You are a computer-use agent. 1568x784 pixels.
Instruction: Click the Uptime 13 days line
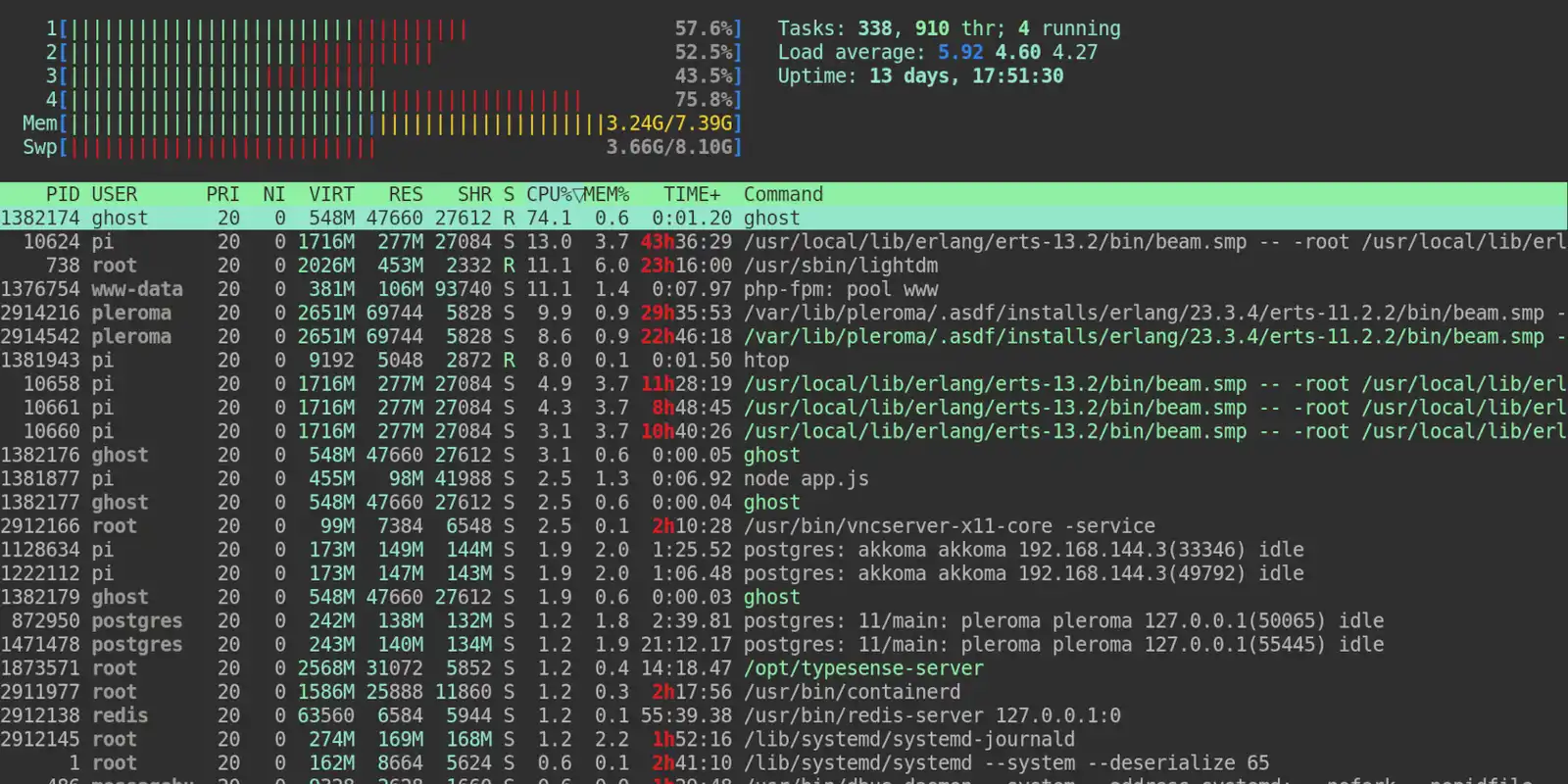click(920, 75)
